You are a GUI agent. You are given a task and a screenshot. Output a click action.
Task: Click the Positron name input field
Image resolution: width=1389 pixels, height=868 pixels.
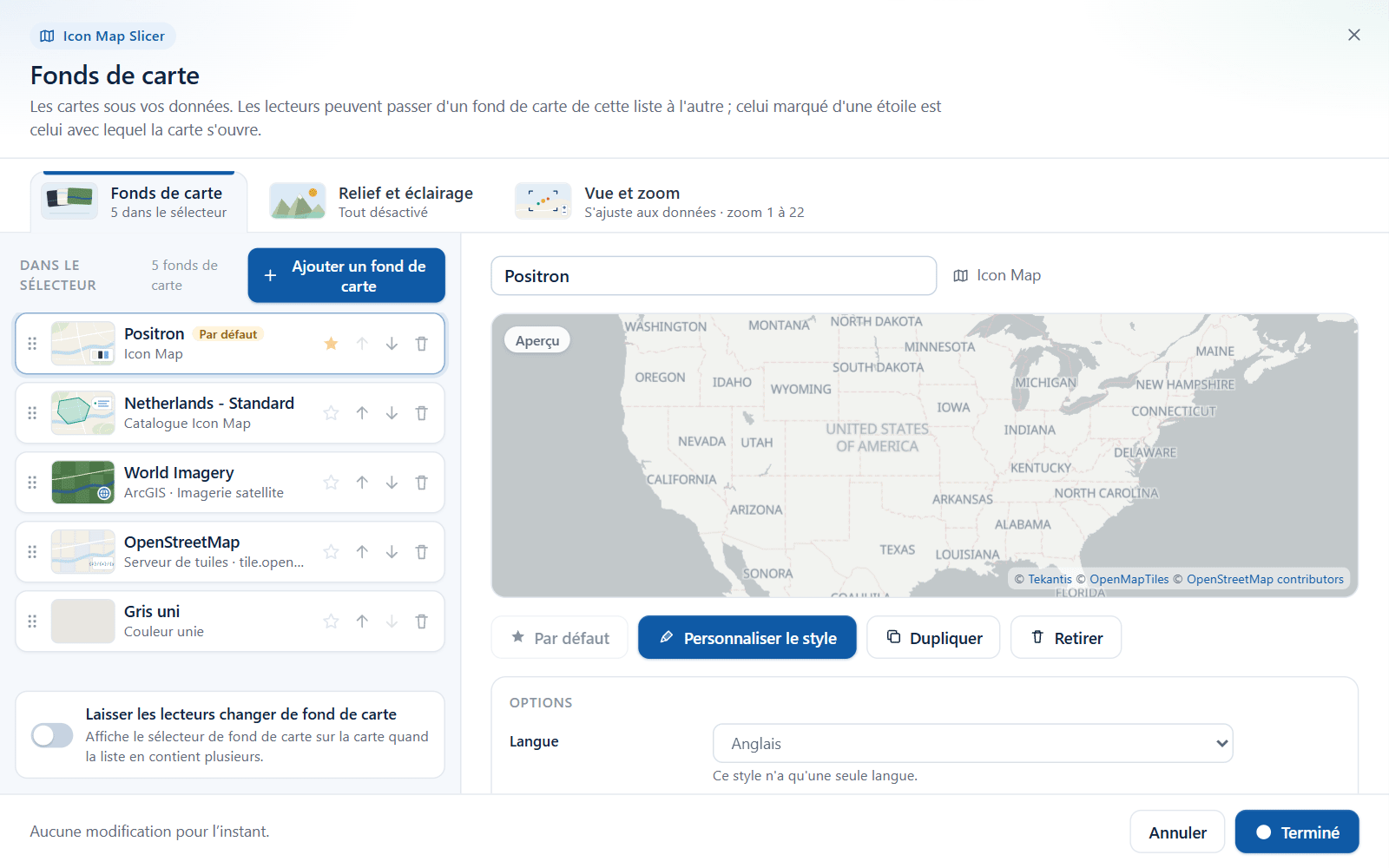coord(714,276)
